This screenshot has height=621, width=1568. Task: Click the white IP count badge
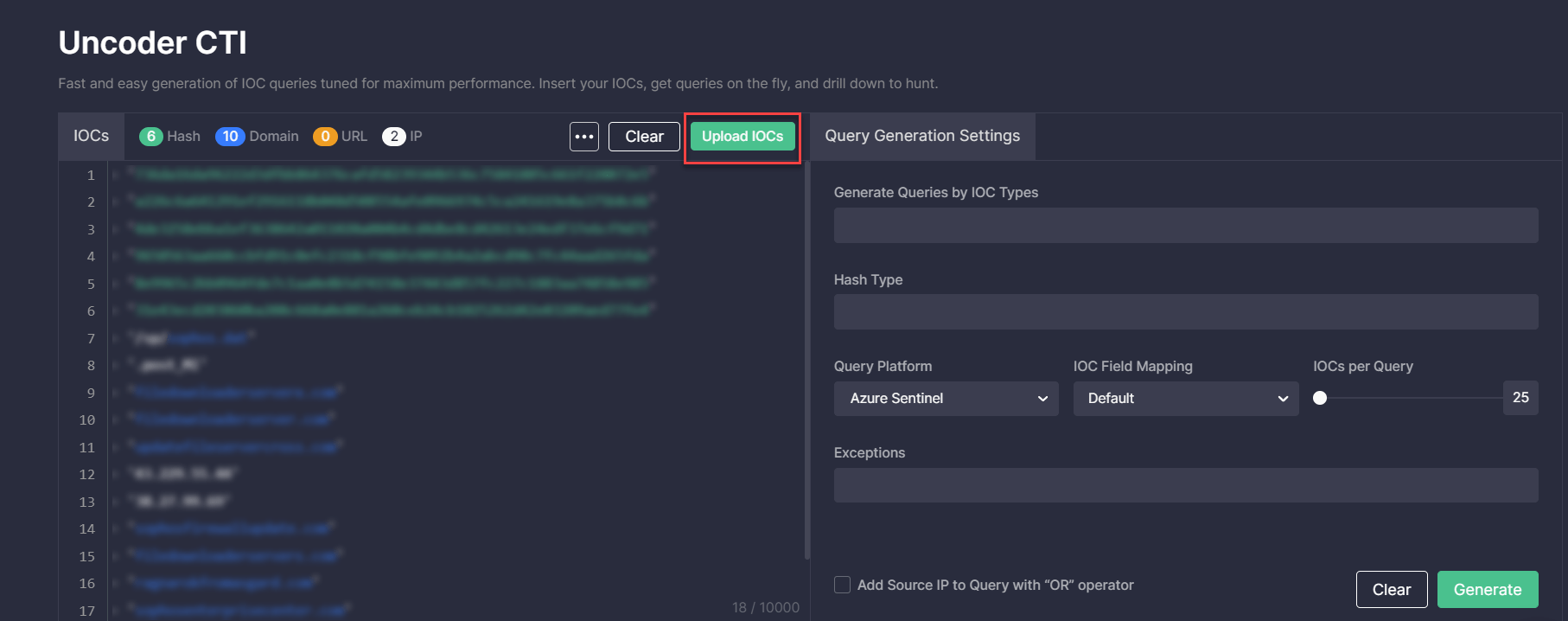click(393, 137)
